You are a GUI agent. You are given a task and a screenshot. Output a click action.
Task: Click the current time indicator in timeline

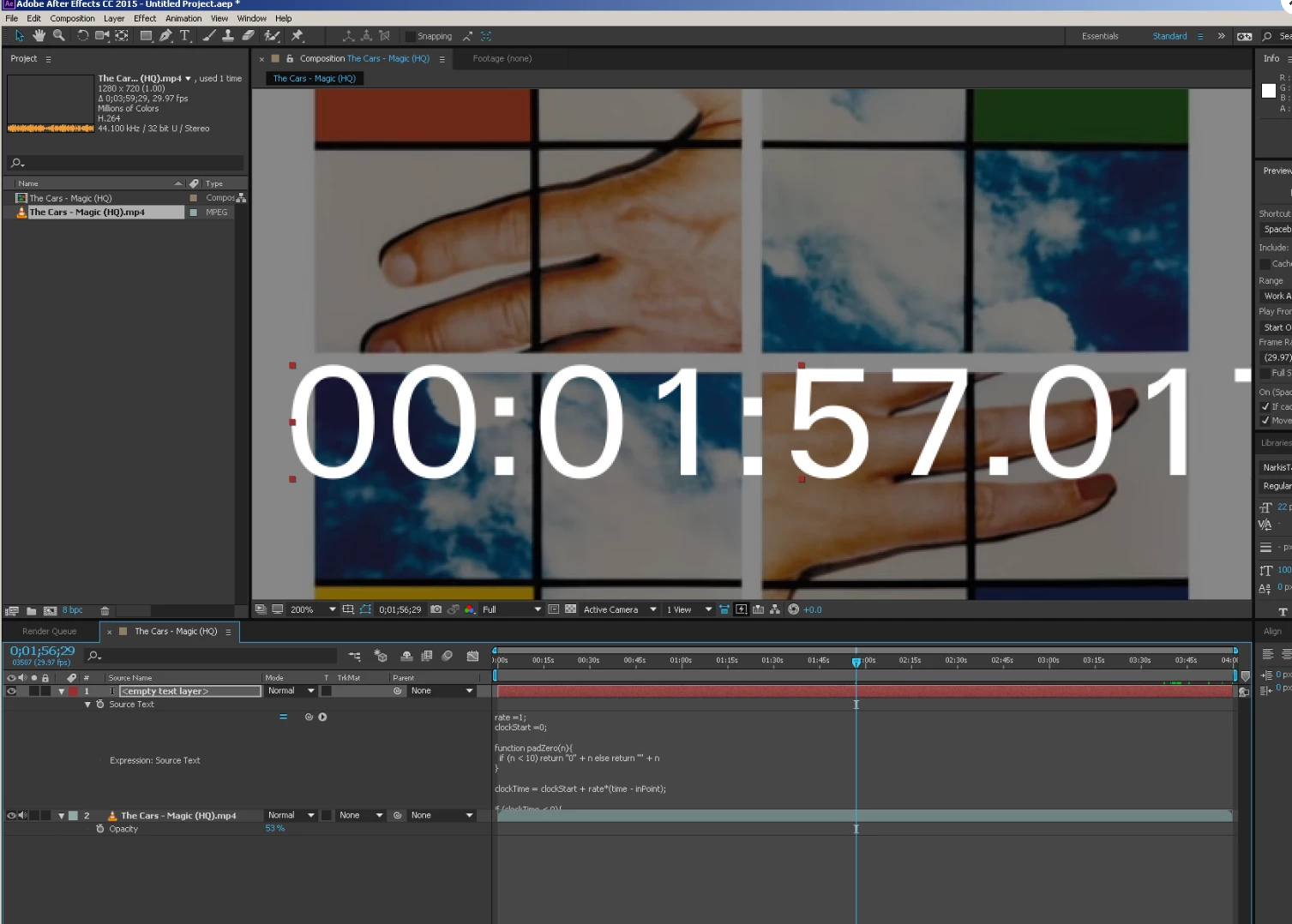pyautogui.click(x=856, y=662)
